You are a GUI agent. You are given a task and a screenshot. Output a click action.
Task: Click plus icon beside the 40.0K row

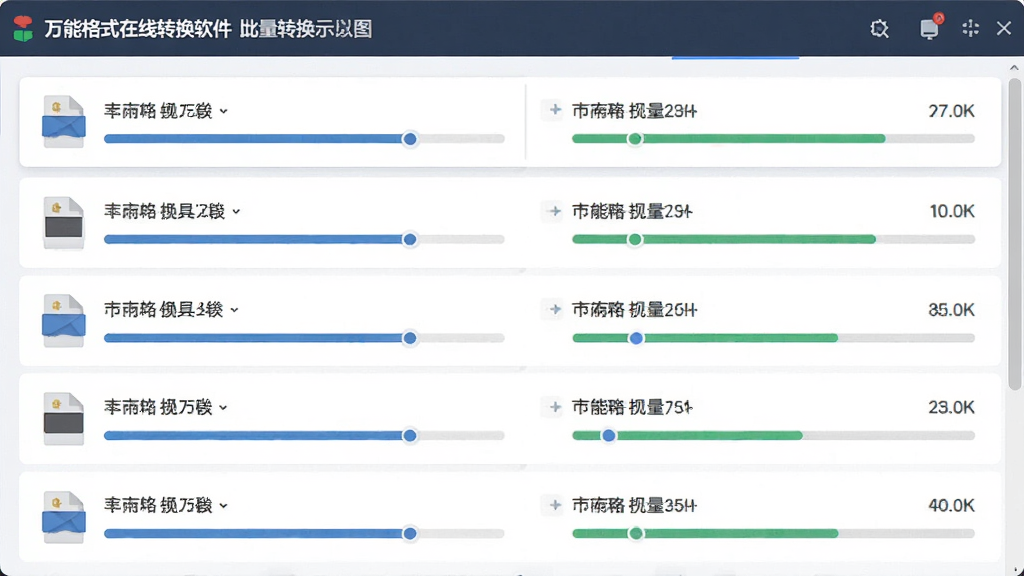point(554,505)
